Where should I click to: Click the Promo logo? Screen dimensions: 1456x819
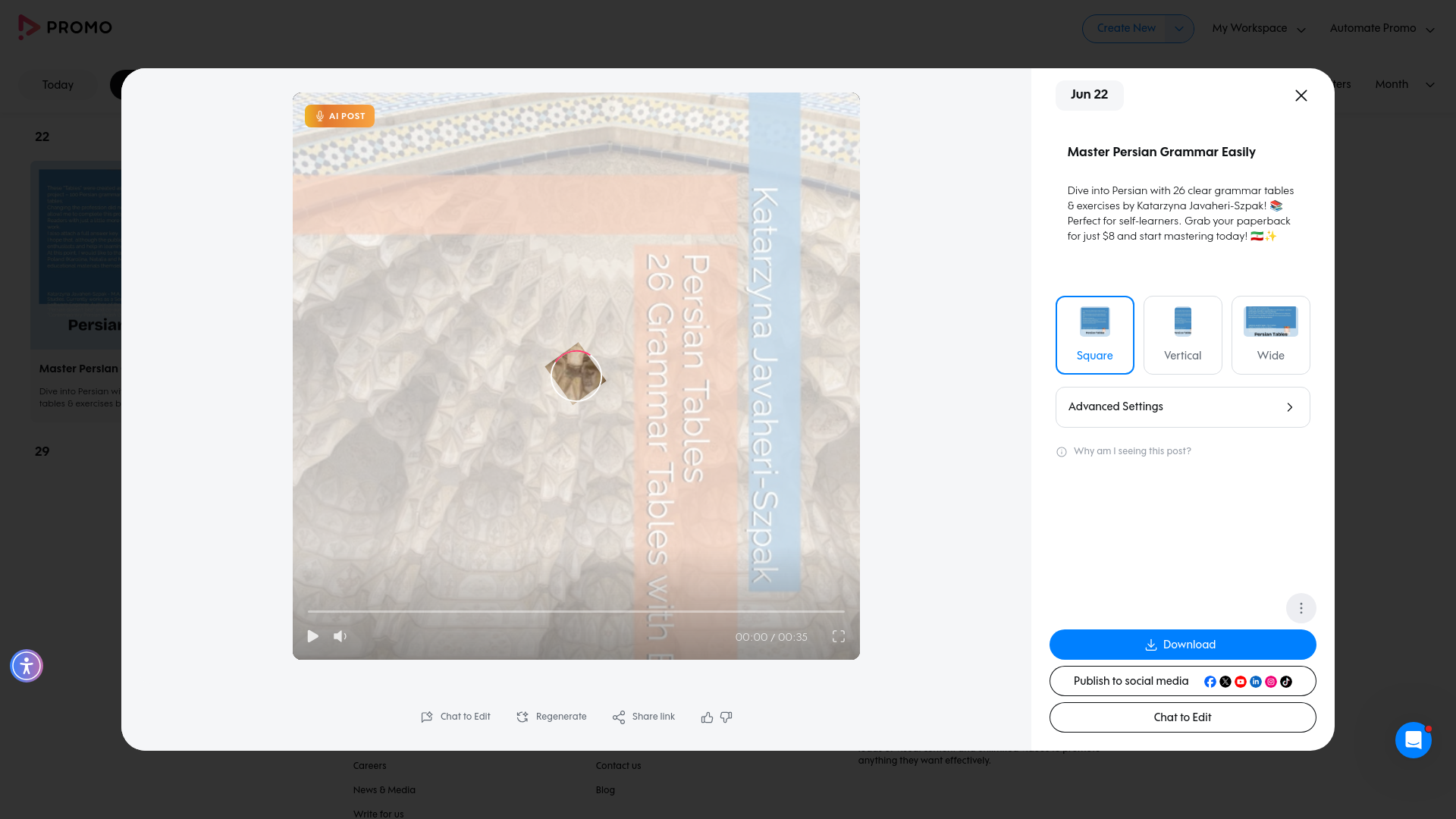65,27
